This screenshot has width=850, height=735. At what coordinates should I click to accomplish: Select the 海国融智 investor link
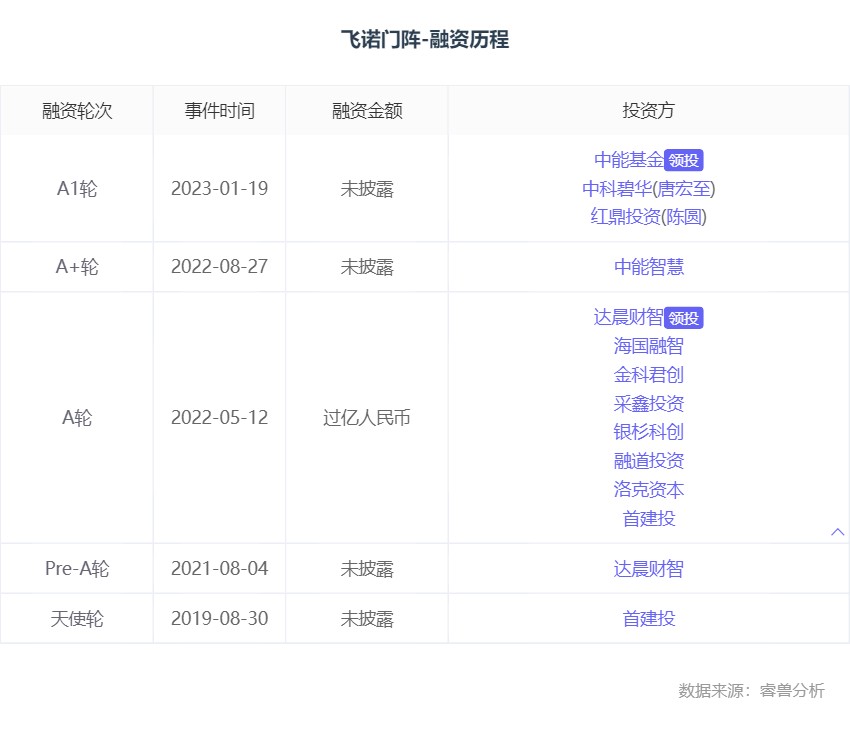[649, 346]
